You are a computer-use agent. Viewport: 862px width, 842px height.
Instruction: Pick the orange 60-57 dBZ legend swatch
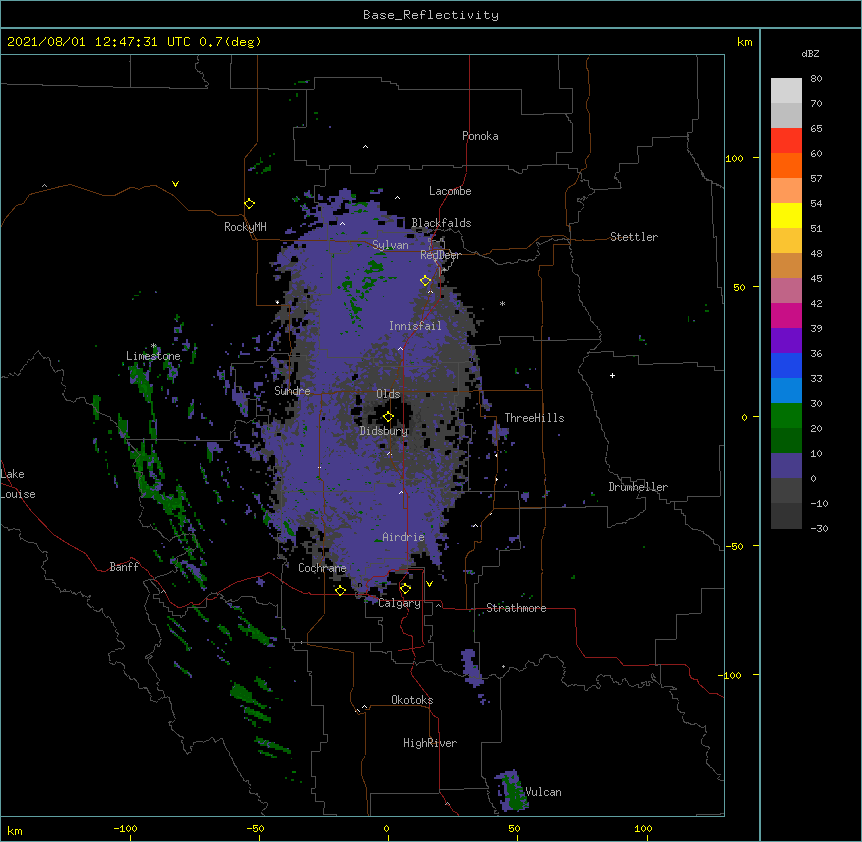(x=786, y=165)
